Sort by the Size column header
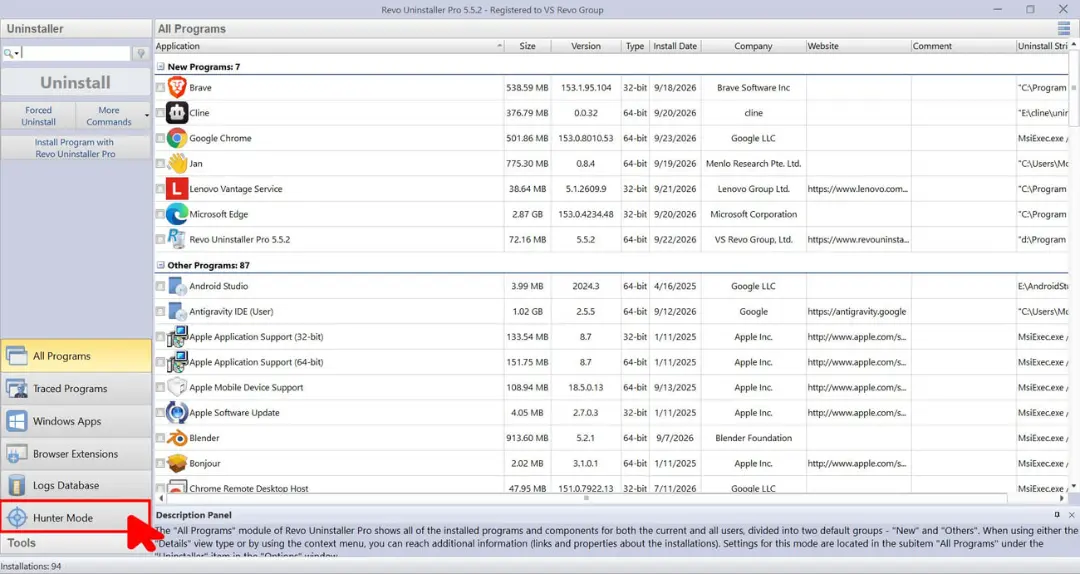 (528, 46)
